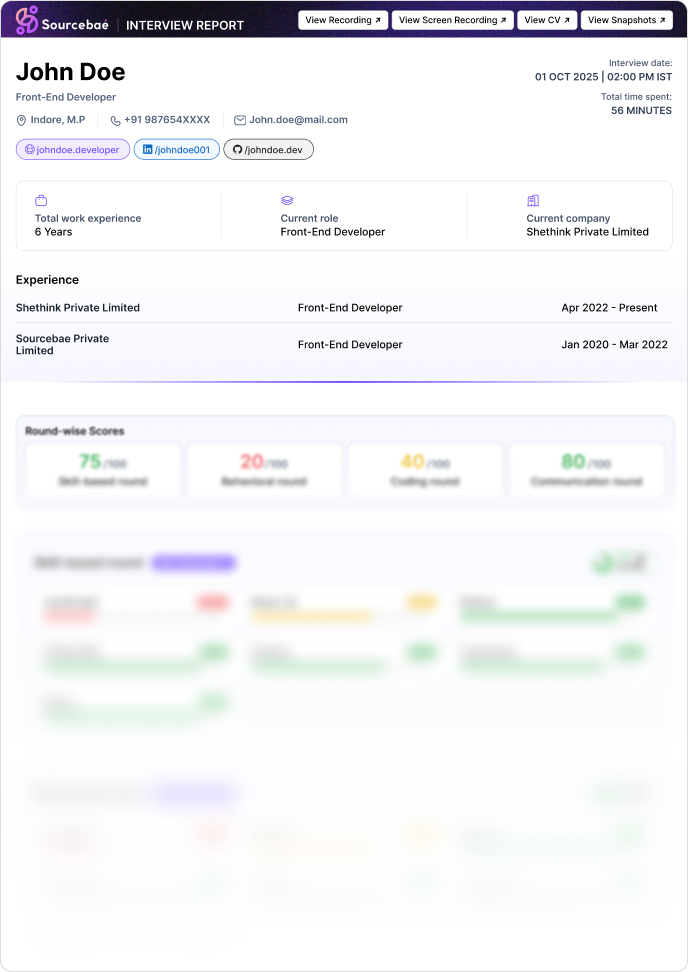Click the Sourcebae logo icon

(x=27, y=20)
